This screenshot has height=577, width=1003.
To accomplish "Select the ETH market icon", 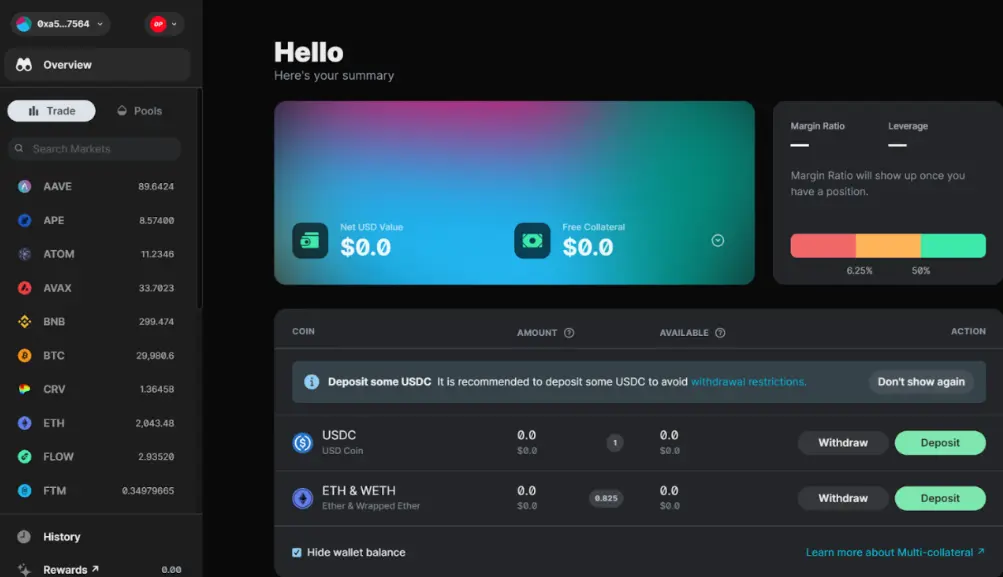I will pos(24,423).
